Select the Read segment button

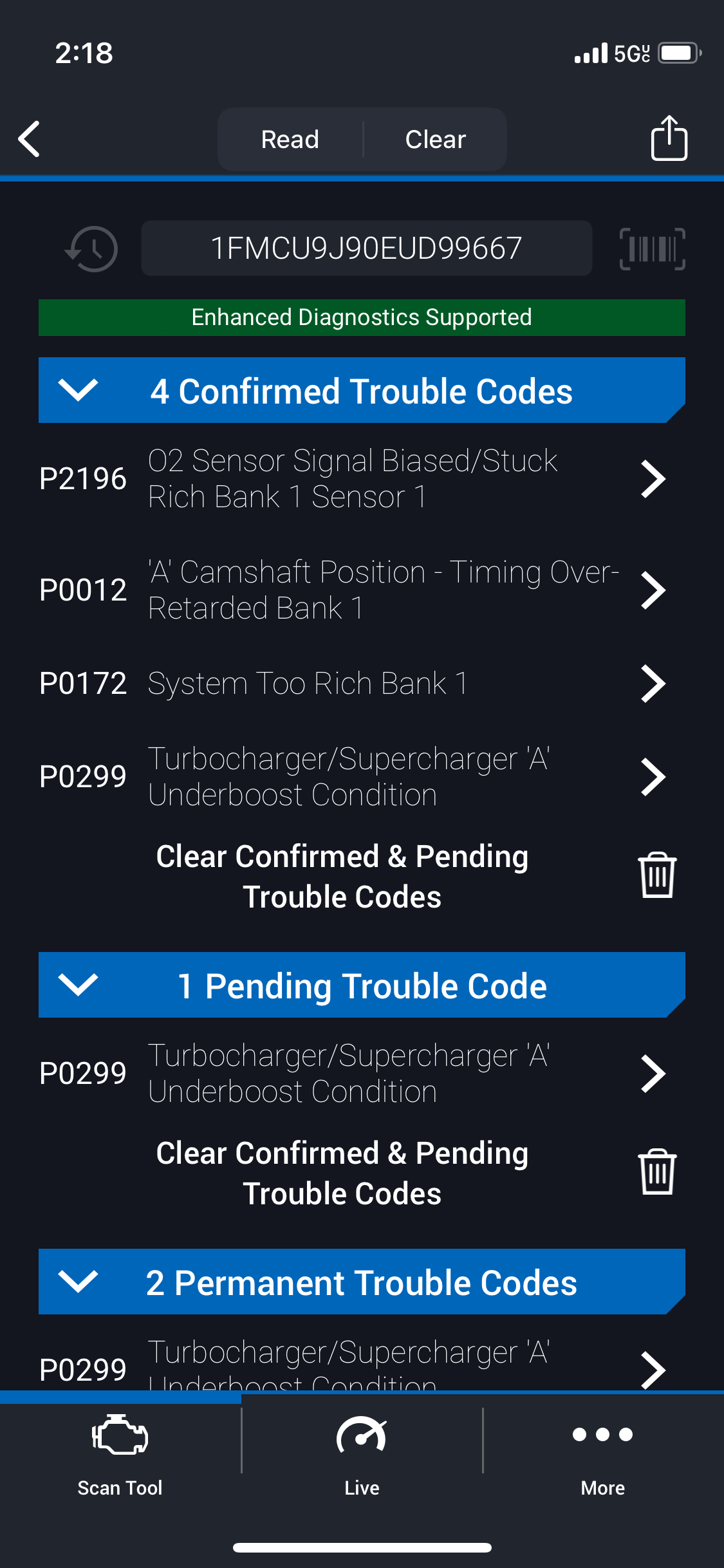290,139
